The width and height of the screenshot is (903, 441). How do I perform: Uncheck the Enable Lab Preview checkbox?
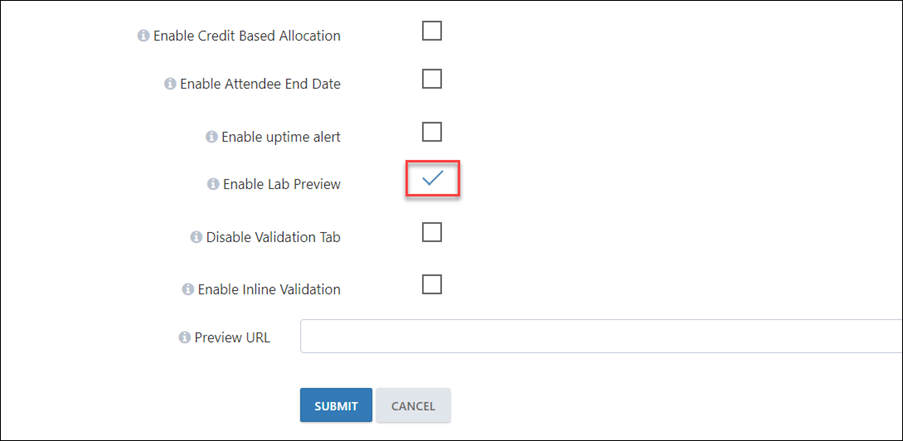(x=432, y=179)
